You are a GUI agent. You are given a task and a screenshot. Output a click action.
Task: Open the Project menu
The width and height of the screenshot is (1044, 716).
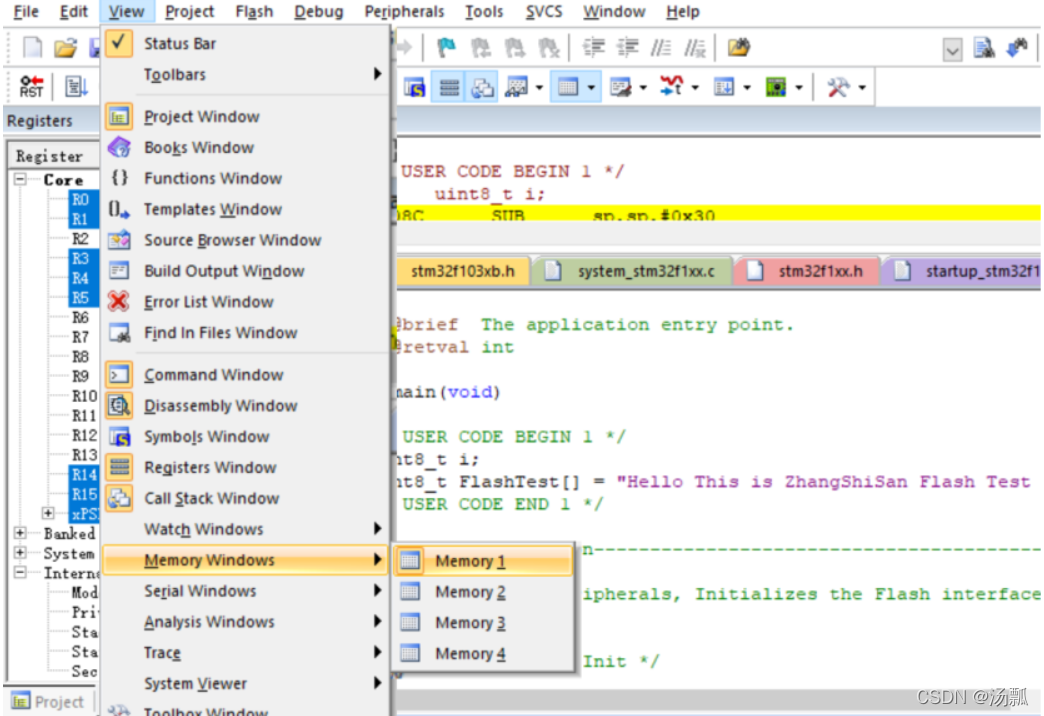189,11
